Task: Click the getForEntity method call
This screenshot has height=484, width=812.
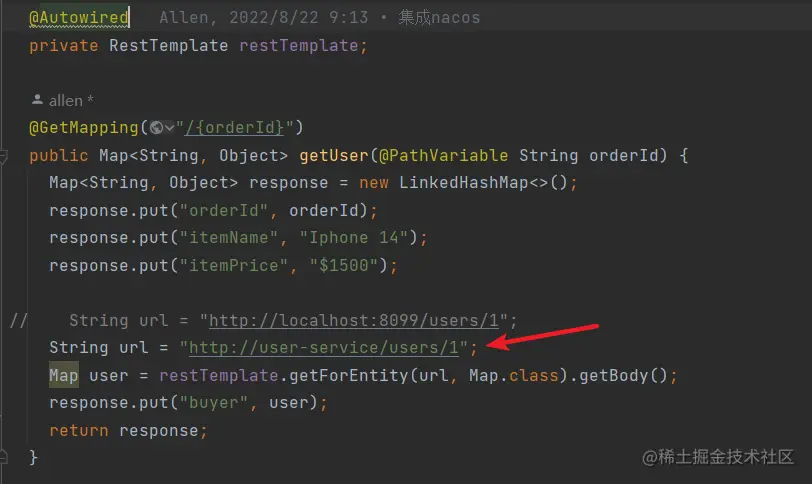Action: coord(349,375)
